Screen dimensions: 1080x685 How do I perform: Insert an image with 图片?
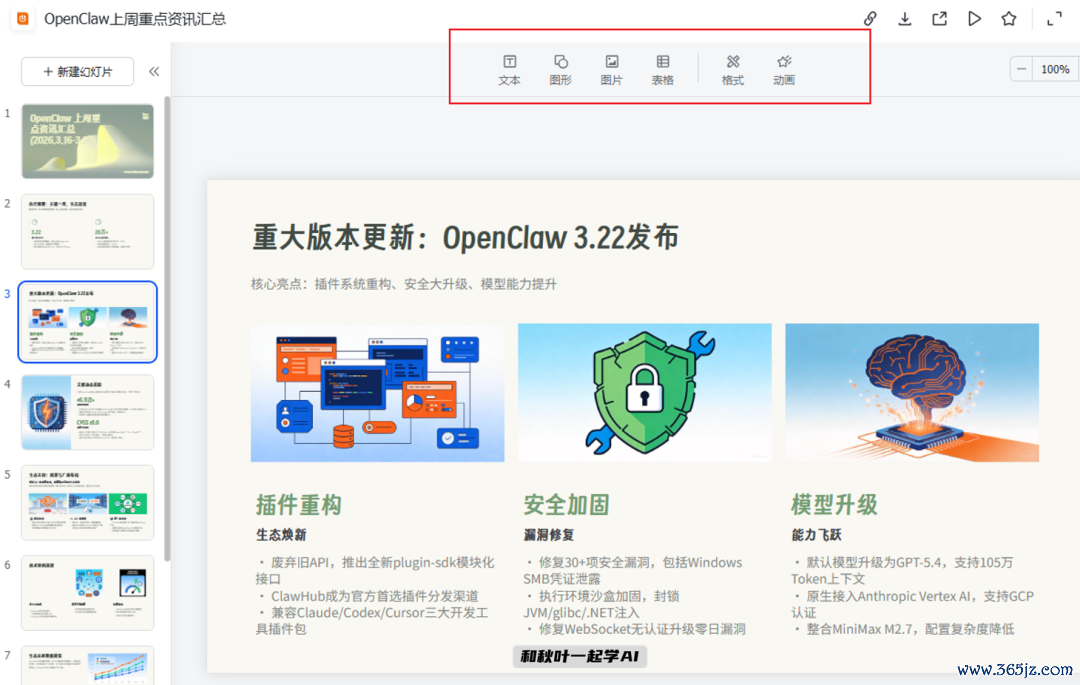pyautogui.click(x=611, y=70)
